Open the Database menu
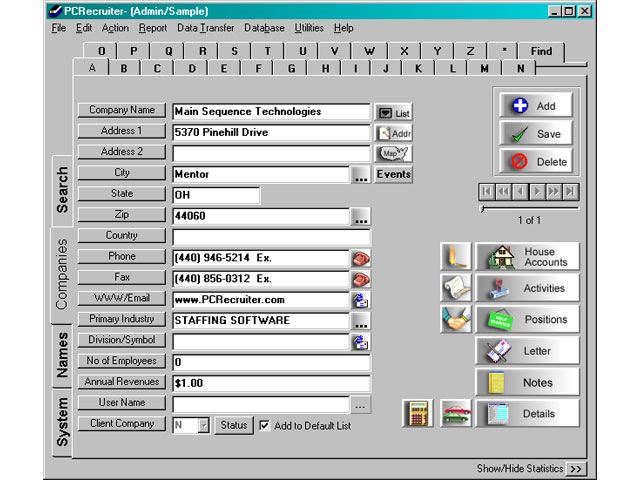This screenshot has width=640, height=480. [x=264, y=28]
